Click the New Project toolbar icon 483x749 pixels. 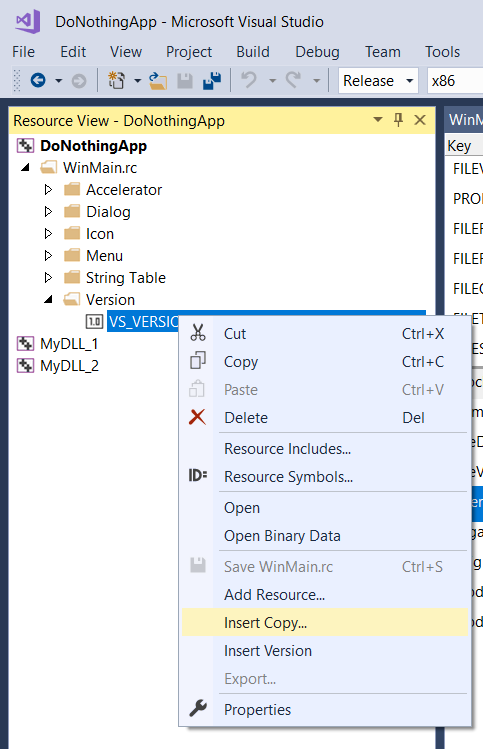click(116, 80)
